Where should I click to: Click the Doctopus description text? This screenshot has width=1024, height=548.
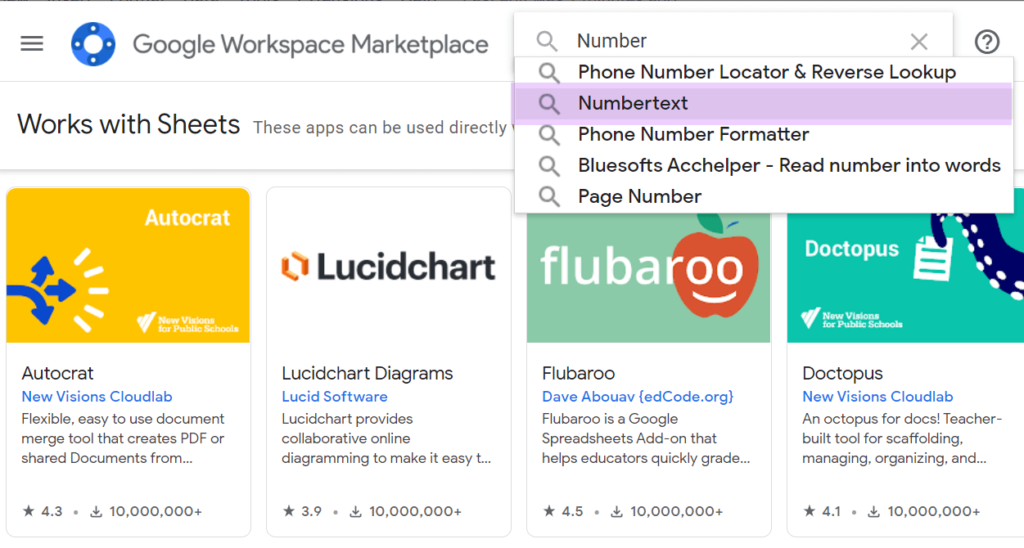pos(902,438)
